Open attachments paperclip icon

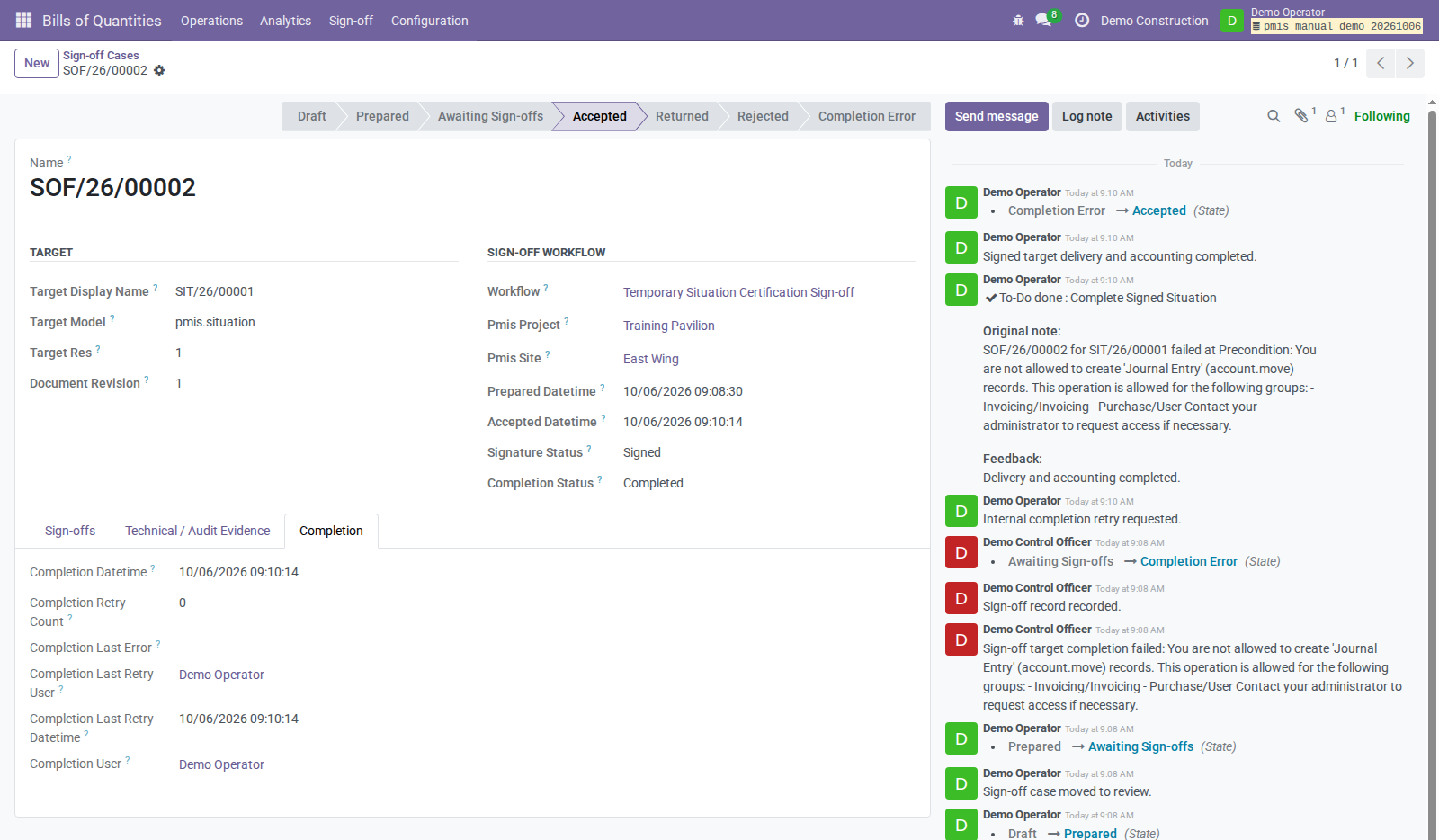[1300, 115]
